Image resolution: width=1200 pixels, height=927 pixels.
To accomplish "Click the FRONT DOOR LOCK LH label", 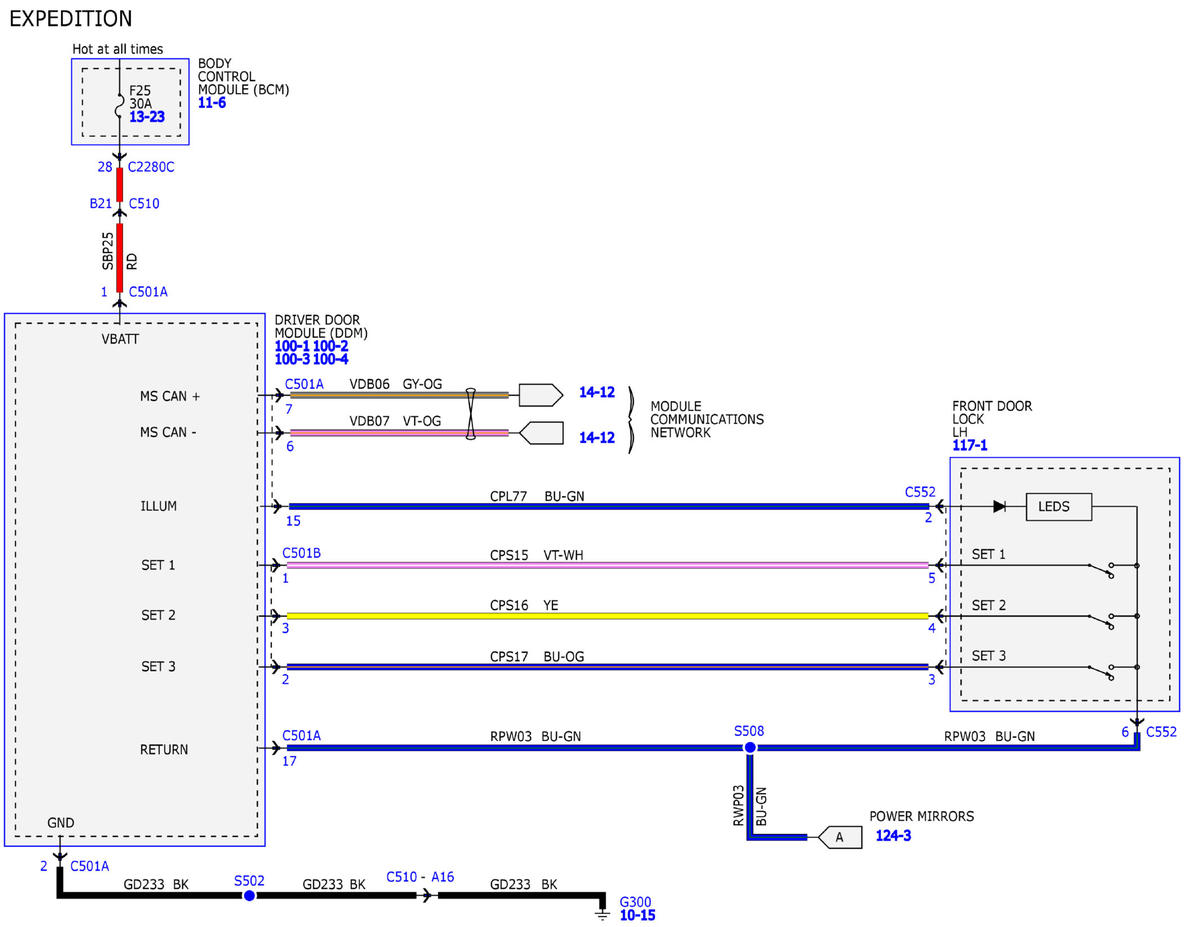I will point(992,419).
